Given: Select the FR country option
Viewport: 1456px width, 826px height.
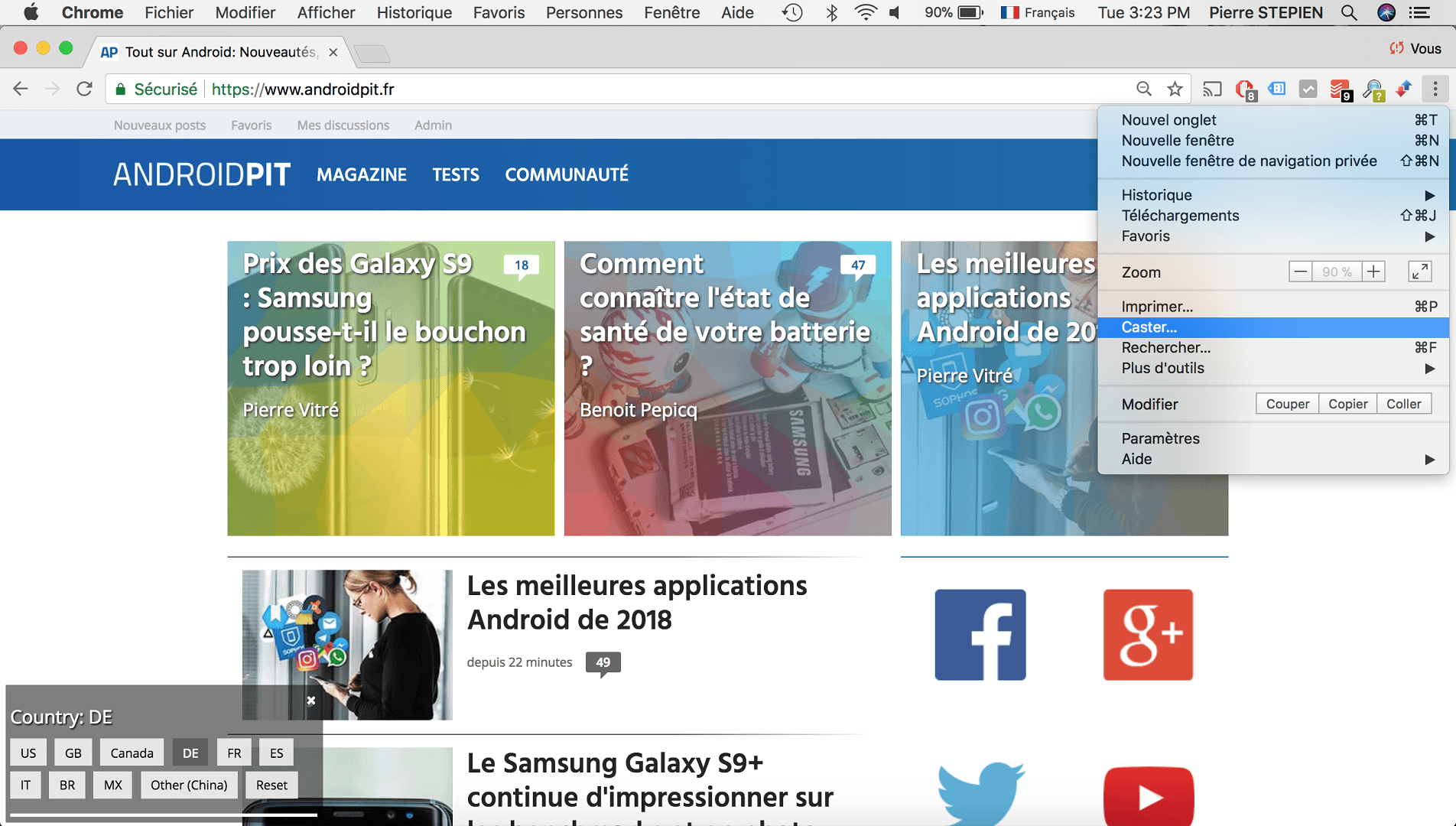Looking at the screenshot, I should coord(234,752).
